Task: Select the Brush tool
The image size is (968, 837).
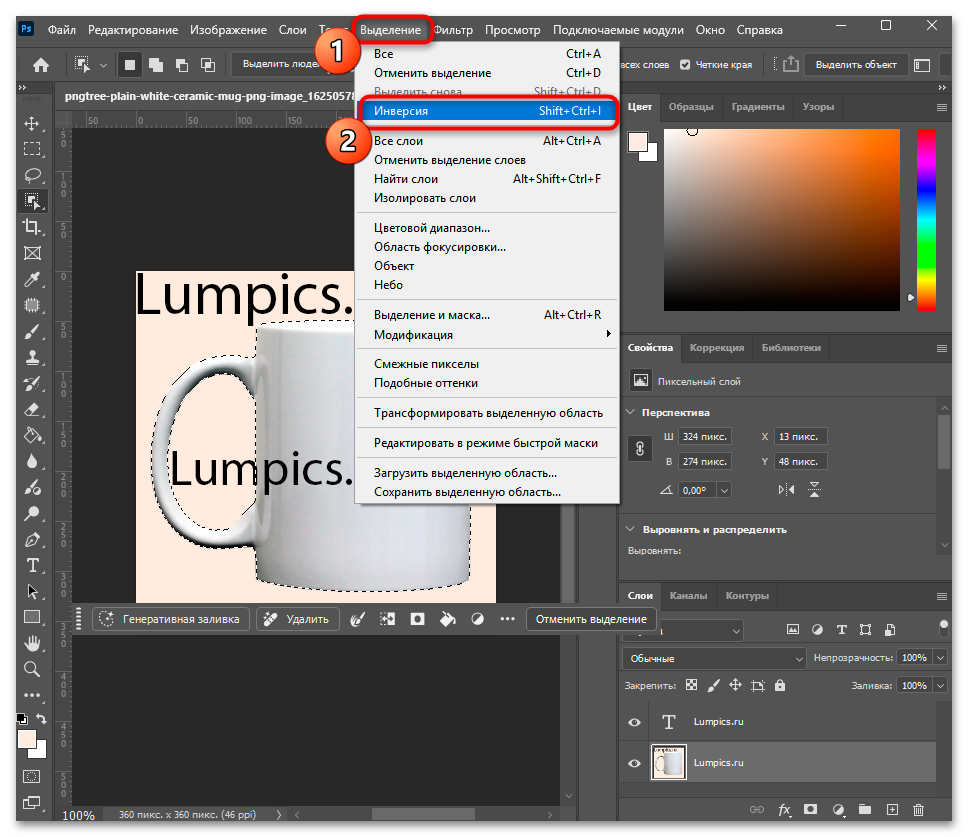Action: click(x=32, y=331)
